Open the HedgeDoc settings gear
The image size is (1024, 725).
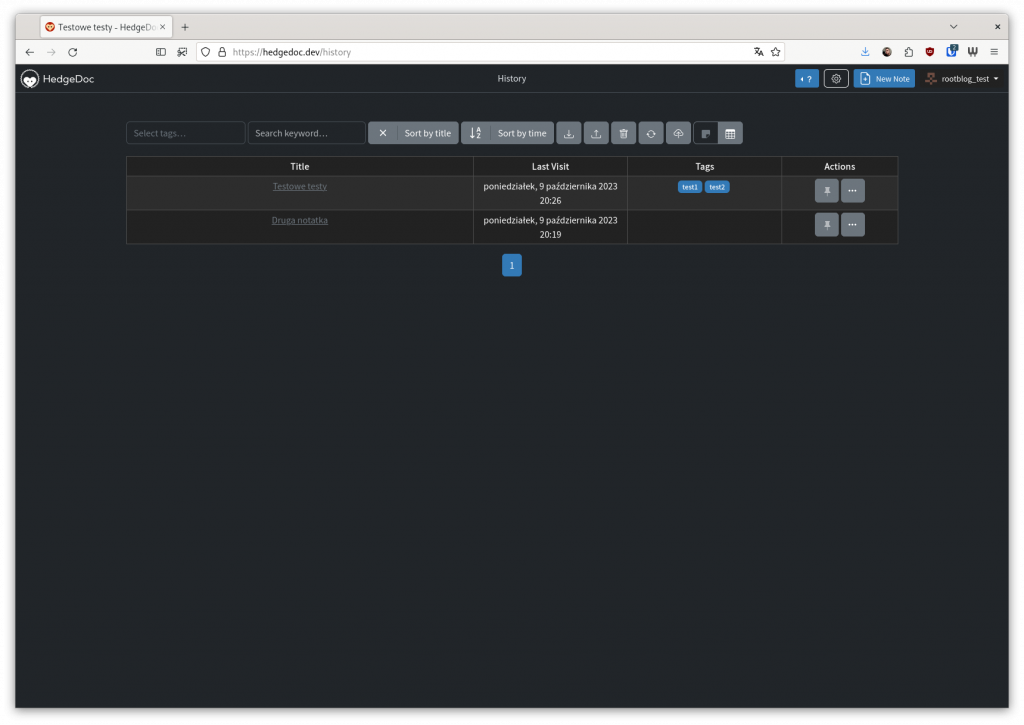pos(836,79)
